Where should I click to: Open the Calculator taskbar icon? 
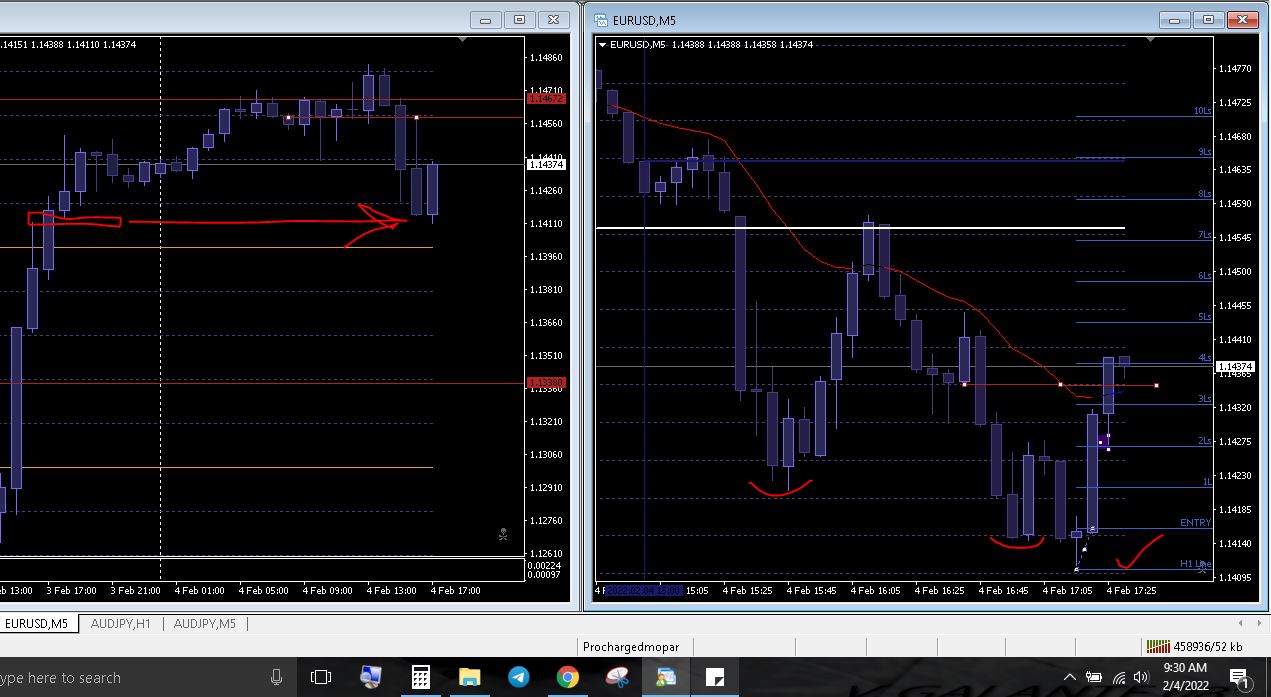(x=420, y=677)
